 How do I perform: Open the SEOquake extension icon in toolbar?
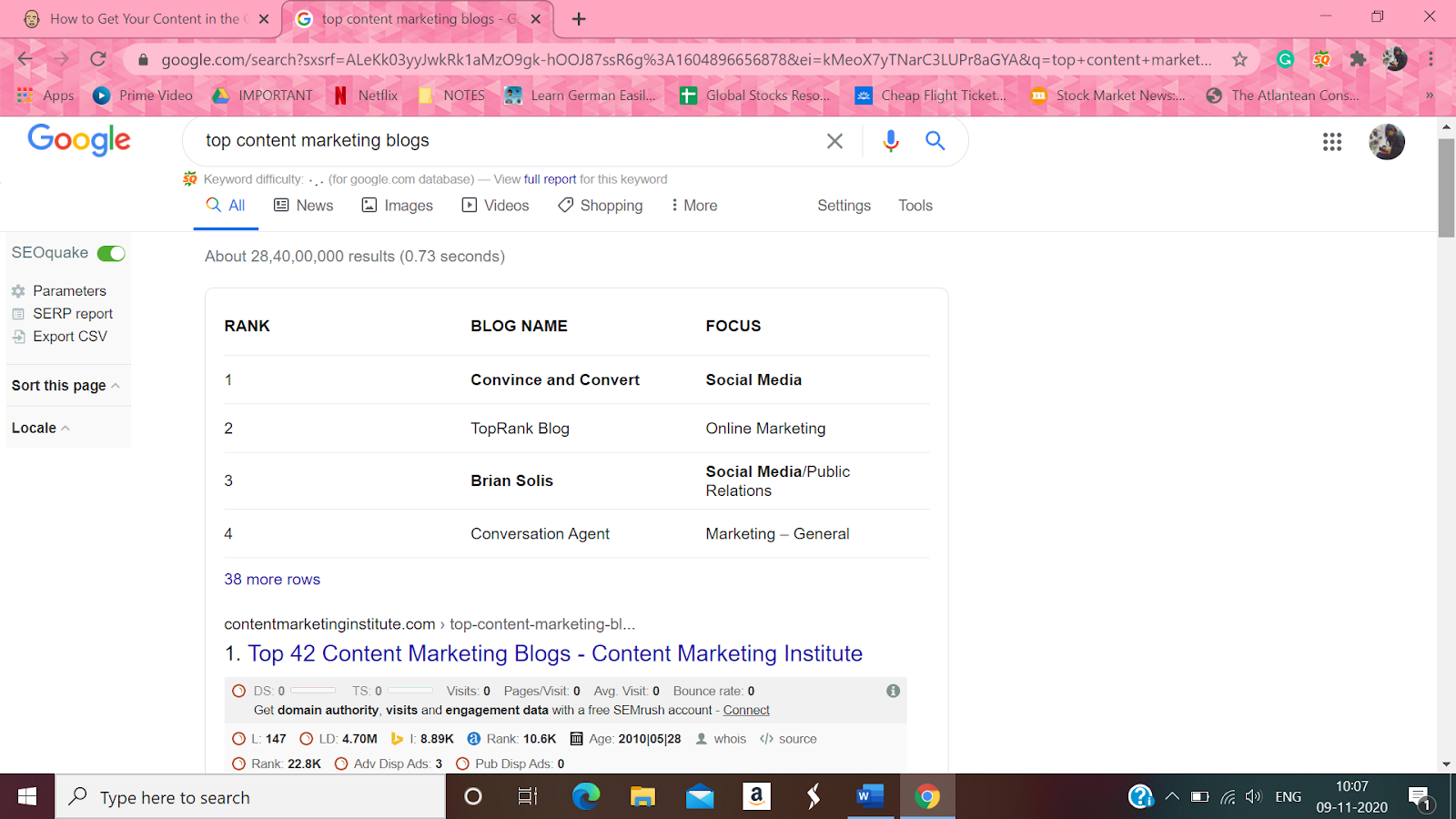coord(1321,59)
